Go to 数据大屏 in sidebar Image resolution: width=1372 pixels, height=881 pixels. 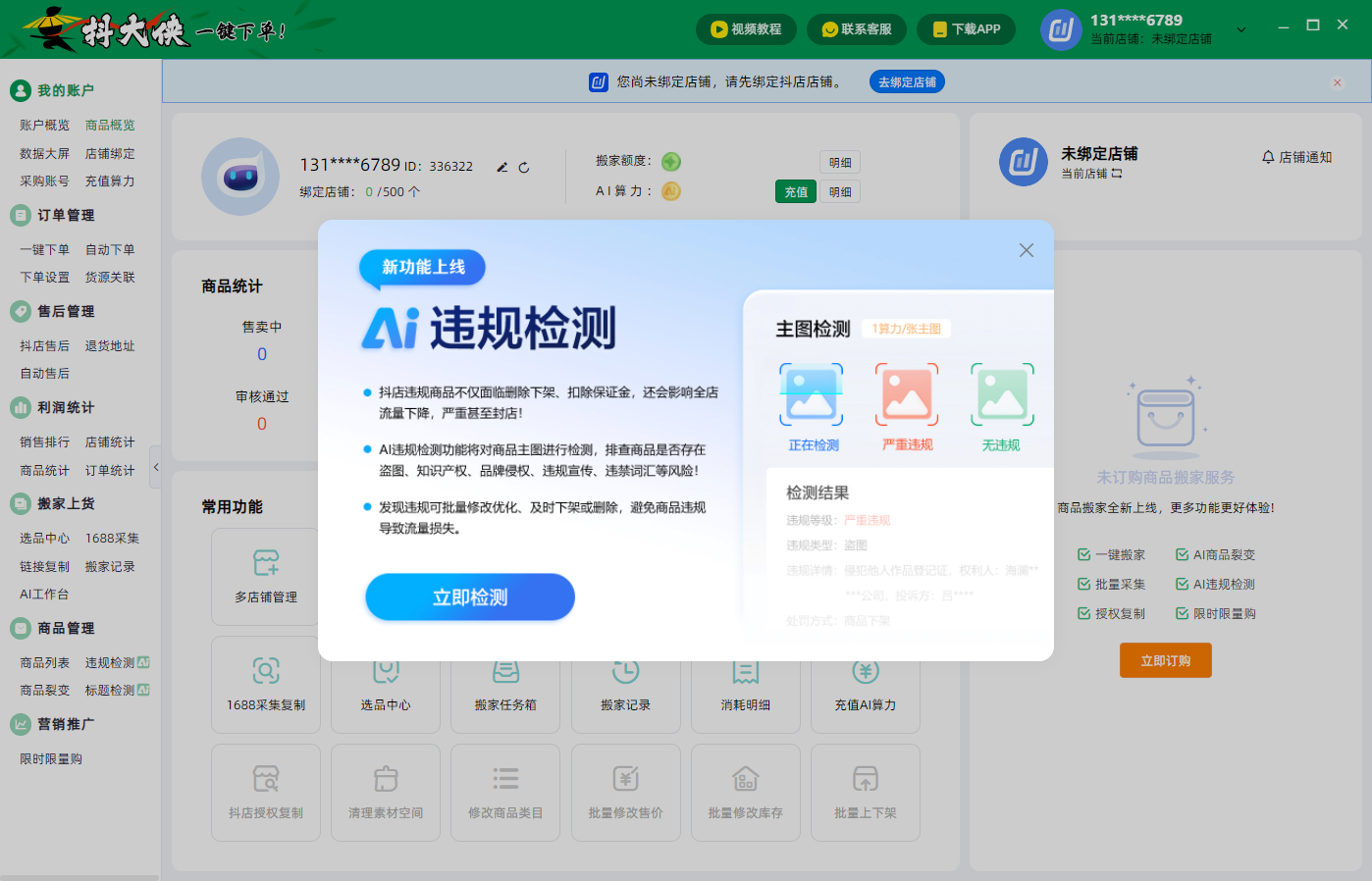pyautogui.click(x=45, y=154)
